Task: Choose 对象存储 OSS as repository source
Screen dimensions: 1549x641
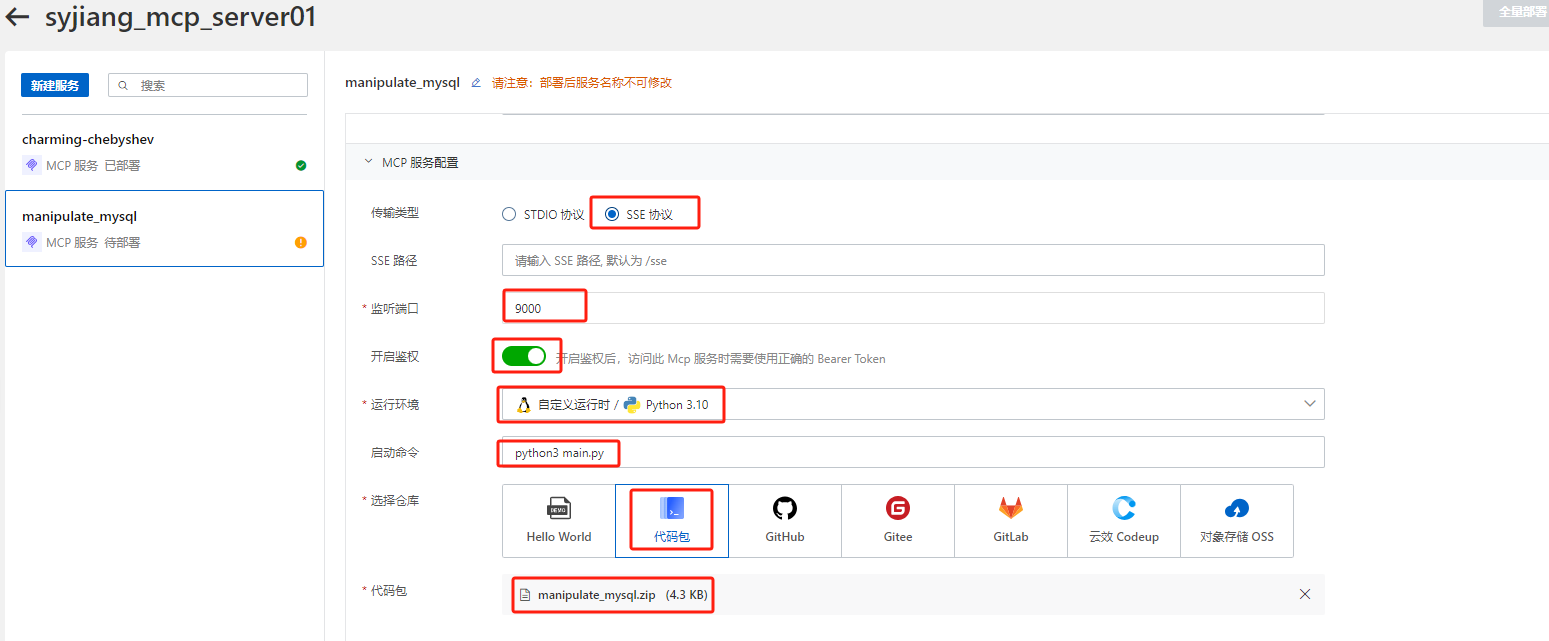Action: tap(1237, 521)
